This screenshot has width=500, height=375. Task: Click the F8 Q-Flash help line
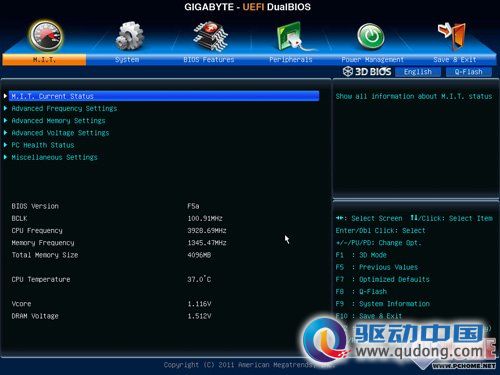coord(361,292)
